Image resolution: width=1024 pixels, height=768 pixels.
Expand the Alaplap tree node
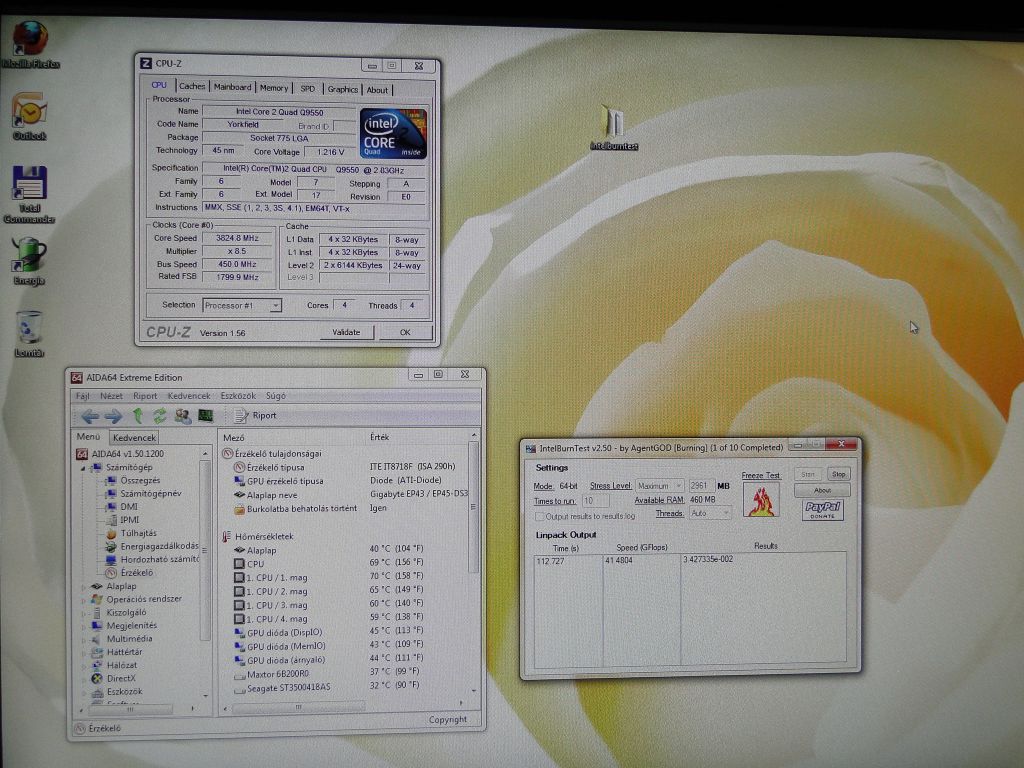click(x=83, y=586)
